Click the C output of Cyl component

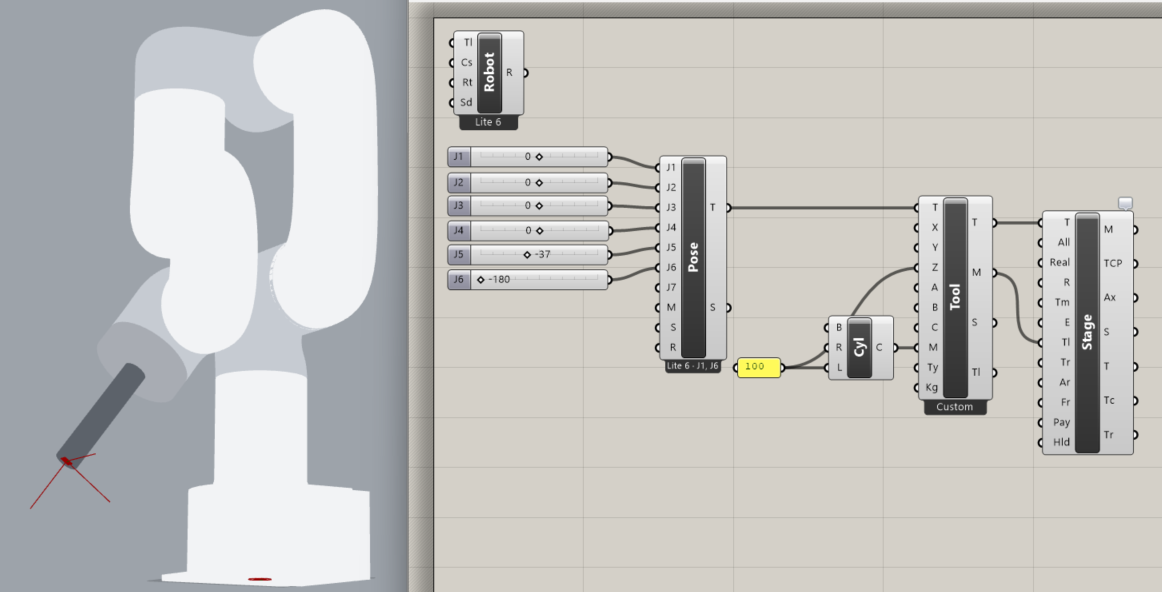[x=879, y=347]
